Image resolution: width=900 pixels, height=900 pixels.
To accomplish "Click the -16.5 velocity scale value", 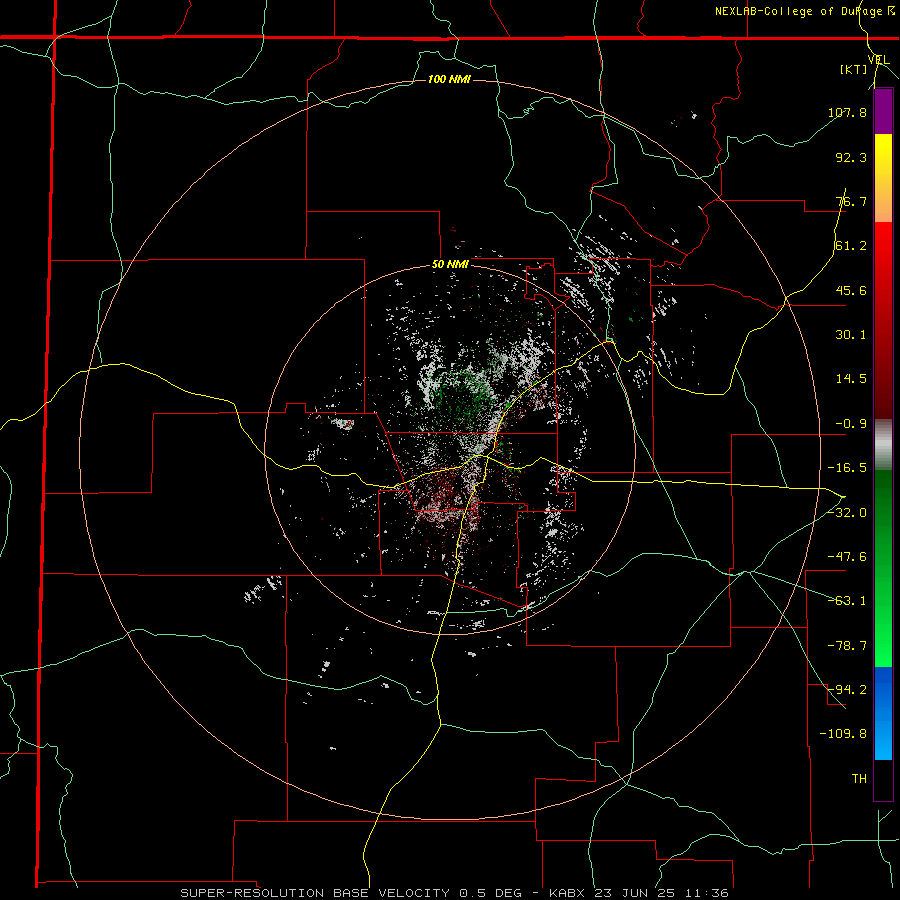I will pos(847,468).
